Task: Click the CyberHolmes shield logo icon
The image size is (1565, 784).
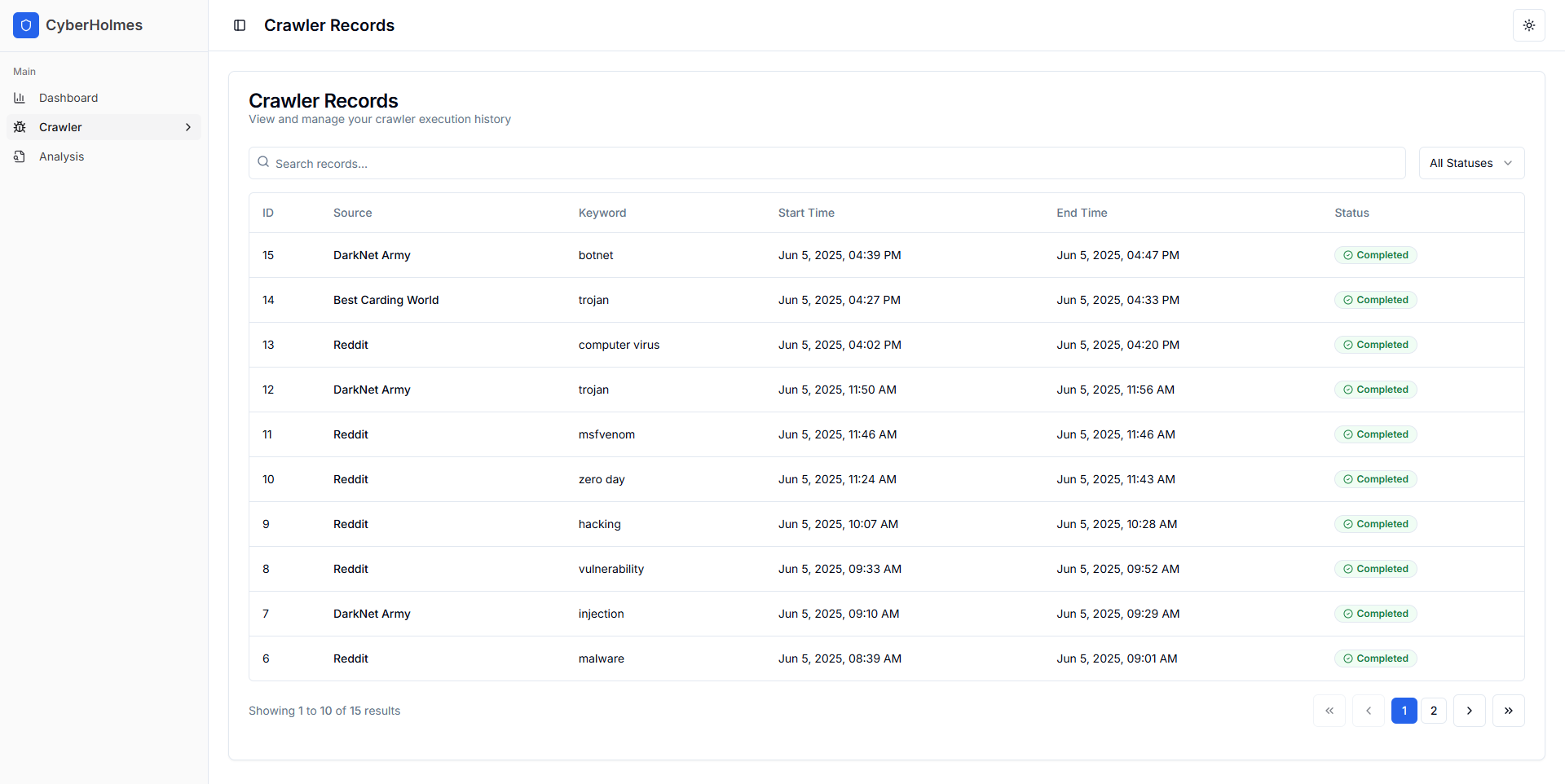Action: click(26, 25)
